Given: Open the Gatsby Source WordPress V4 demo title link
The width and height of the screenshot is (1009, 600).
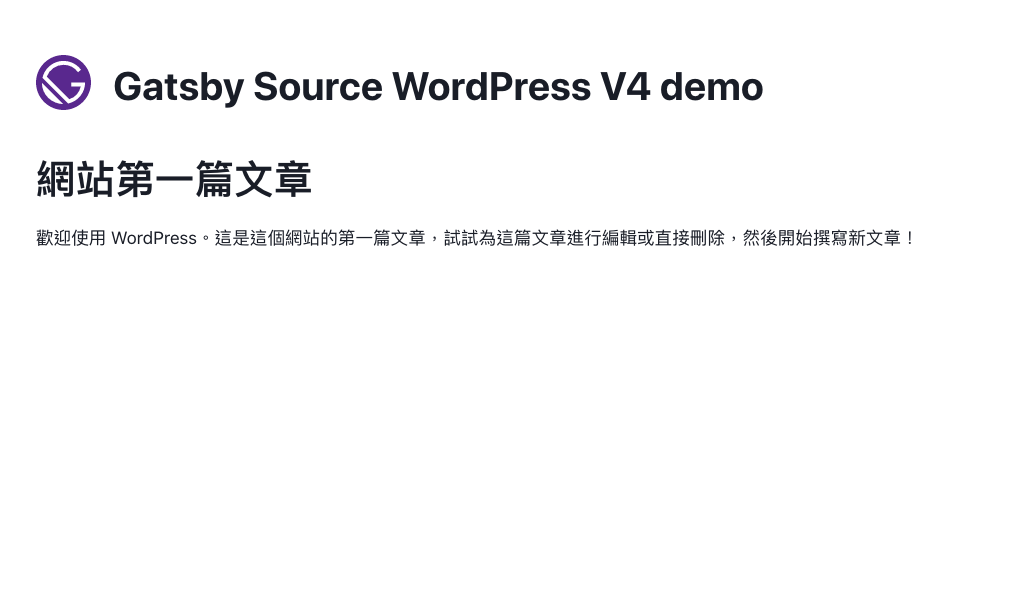Looking at the screenshot, I should click(438, 86).
